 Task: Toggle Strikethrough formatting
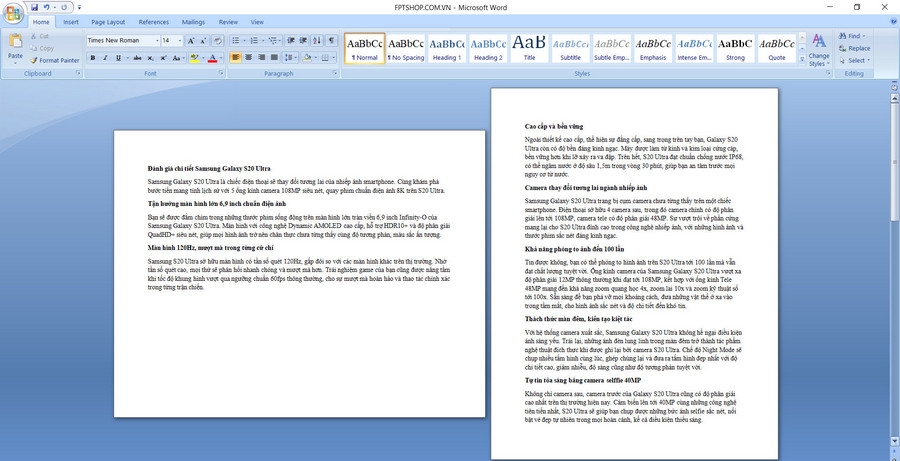(x=137, y=58)
